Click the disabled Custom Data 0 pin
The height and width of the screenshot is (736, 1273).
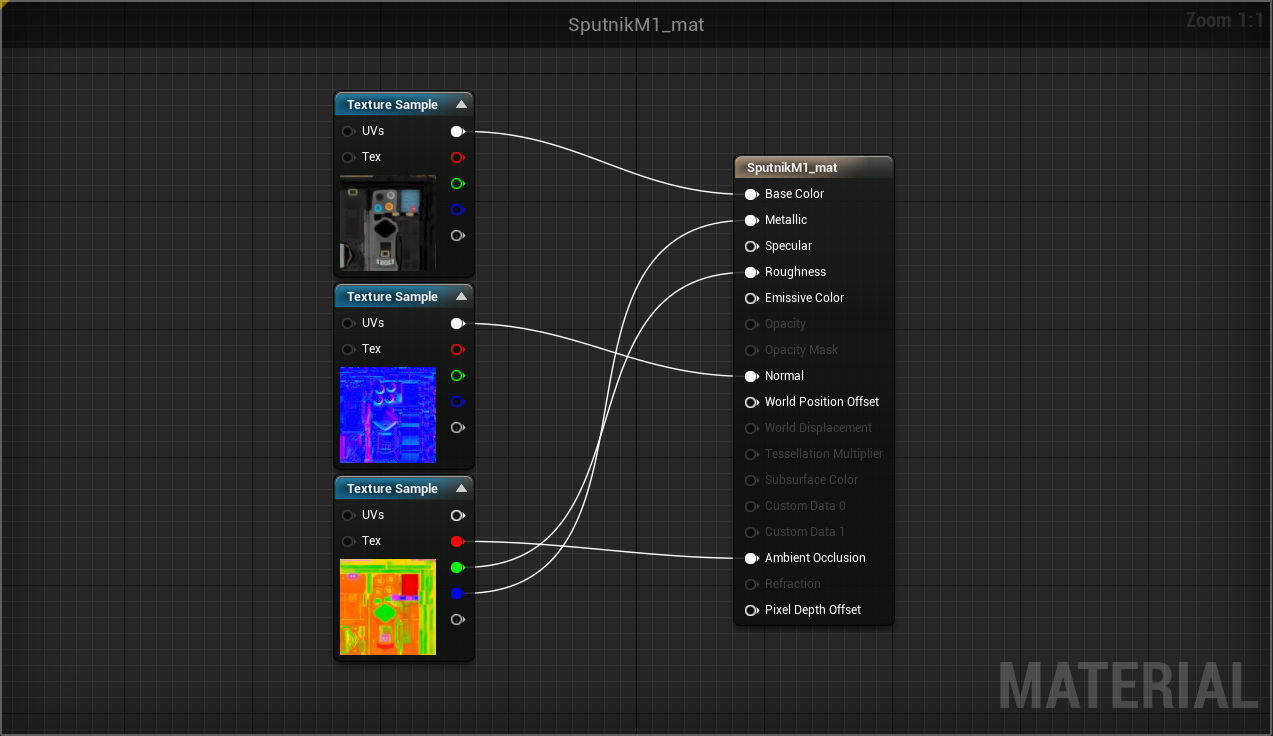tap(751, 506)
